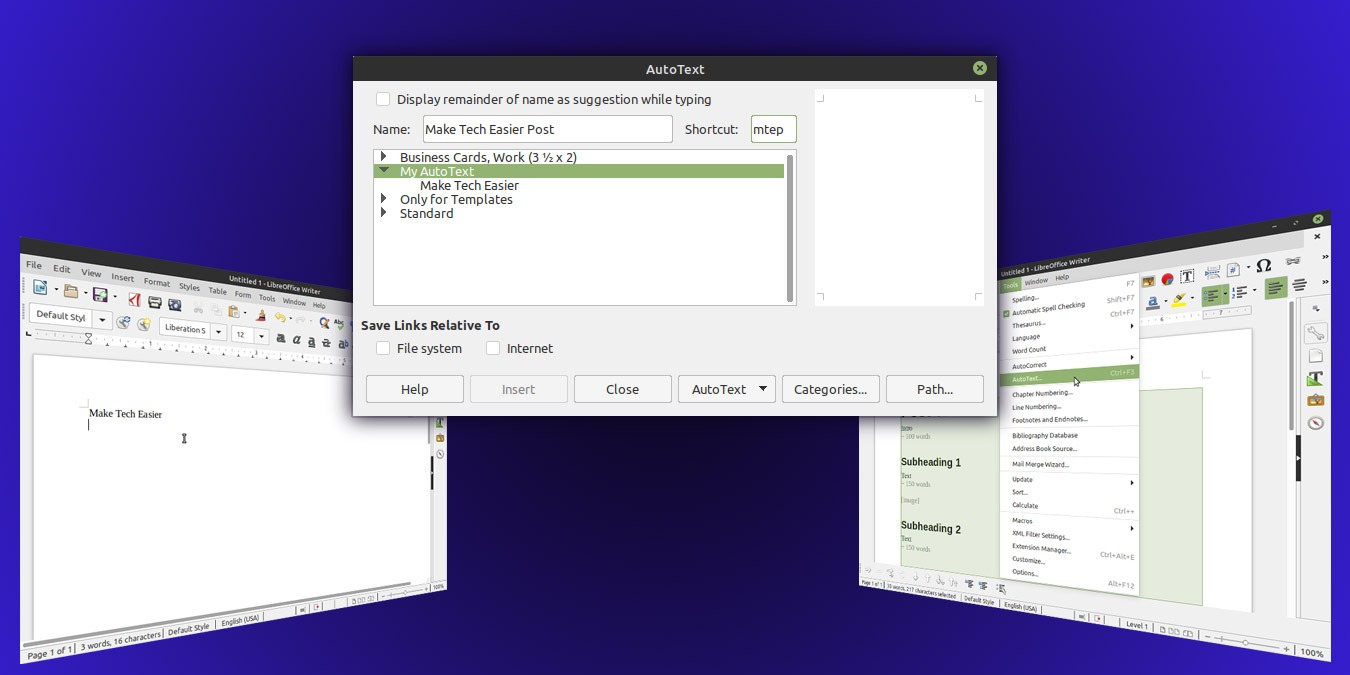Image resolution: width=1350 pixels, height=675 pixels.
Task: Insert a text box using the toolbar icon
Action: 1187,277
